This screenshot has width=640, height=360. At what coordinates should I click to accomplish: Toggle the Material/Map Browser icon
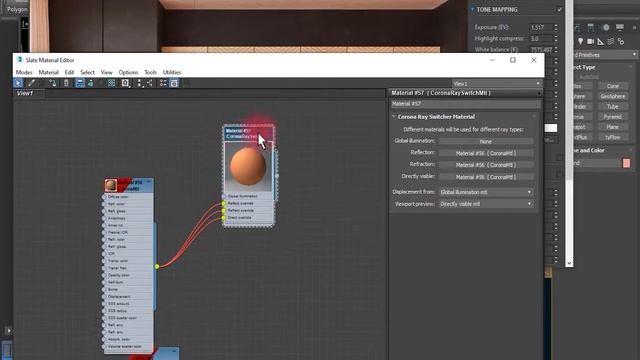tap(163, 83)
